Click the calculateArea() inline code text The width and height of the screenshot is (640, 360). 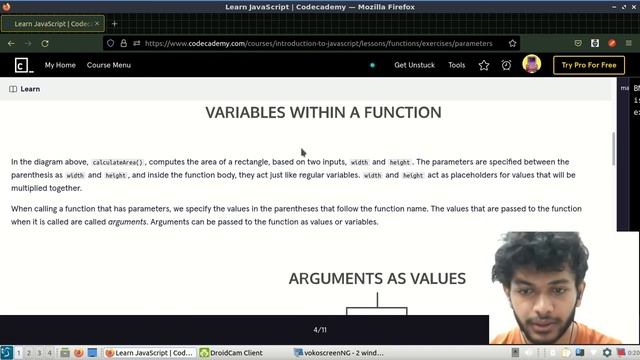(118, 162)
